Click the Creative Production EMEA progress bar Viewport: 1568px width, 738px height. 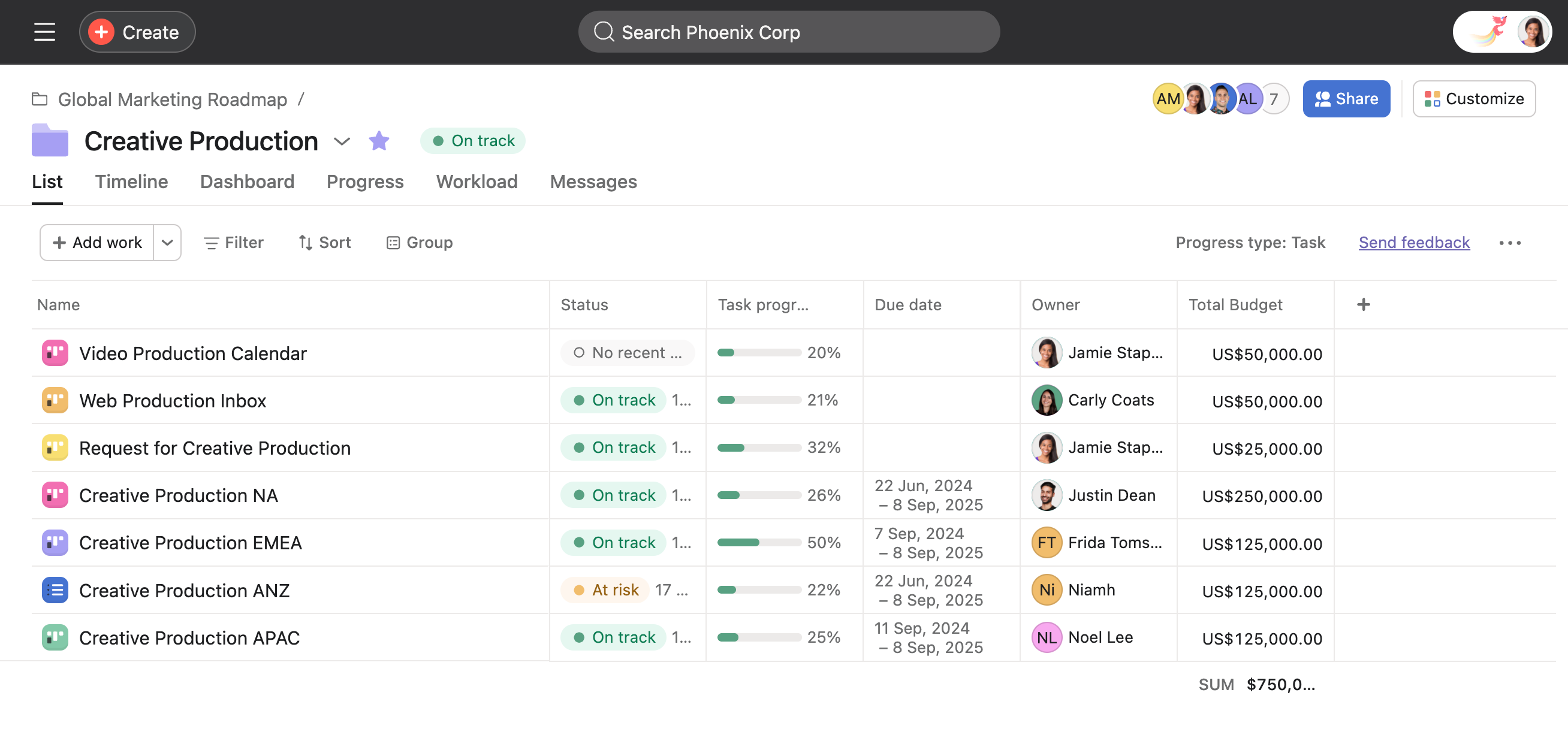pyautogui.click(x=758, y=543)
